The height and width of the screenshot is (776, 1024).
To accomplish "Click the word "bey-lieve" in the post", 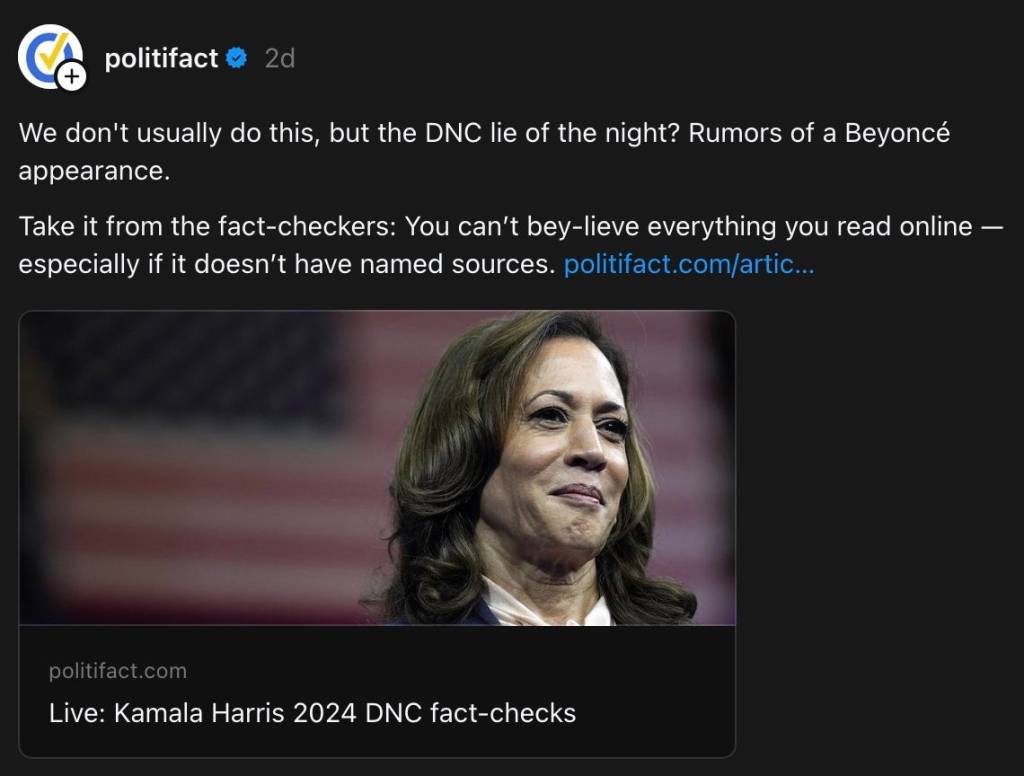I will point(587,227).
